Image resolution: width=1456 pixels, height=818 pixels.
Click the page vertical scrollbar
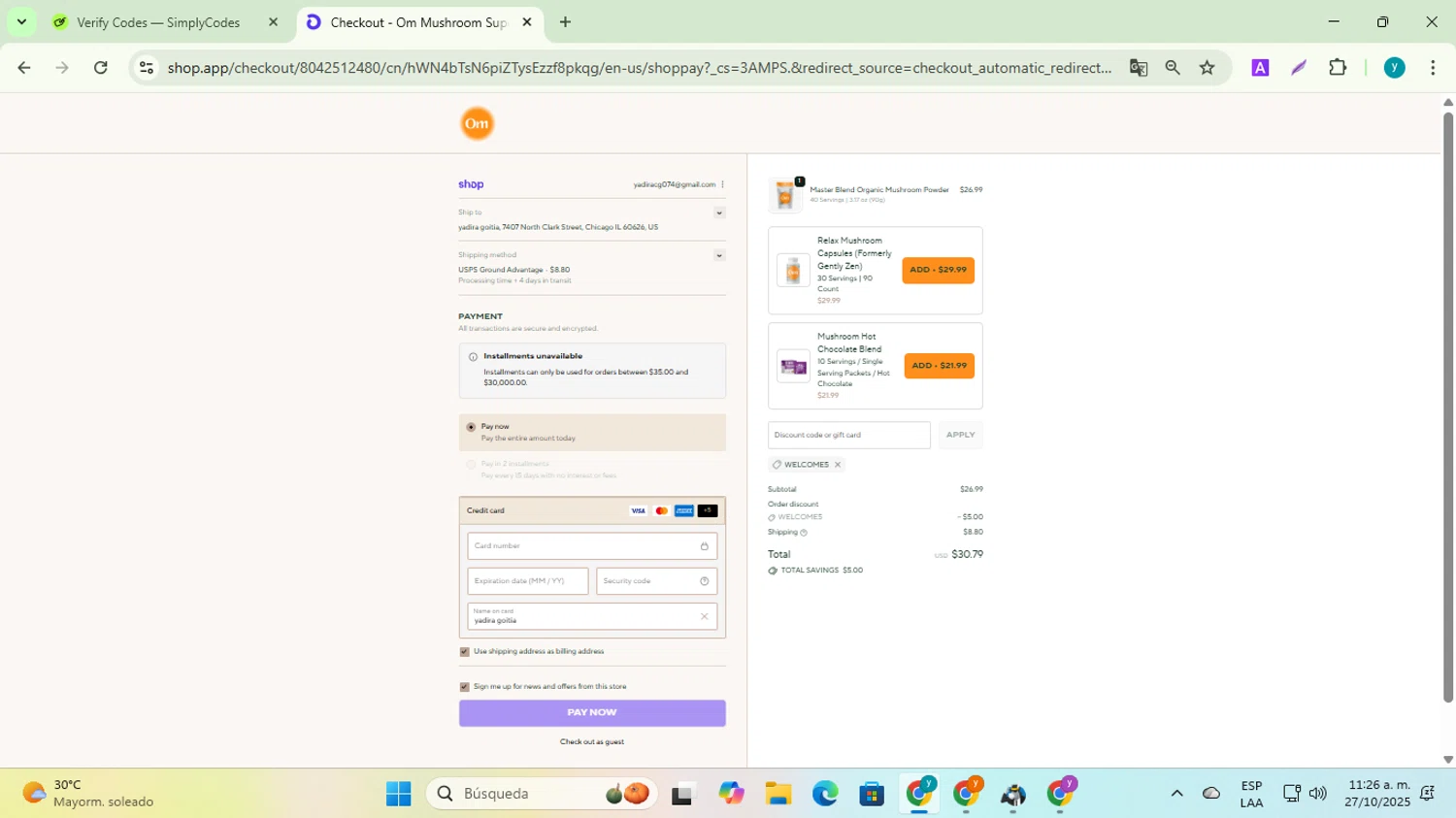(1447, 408)
